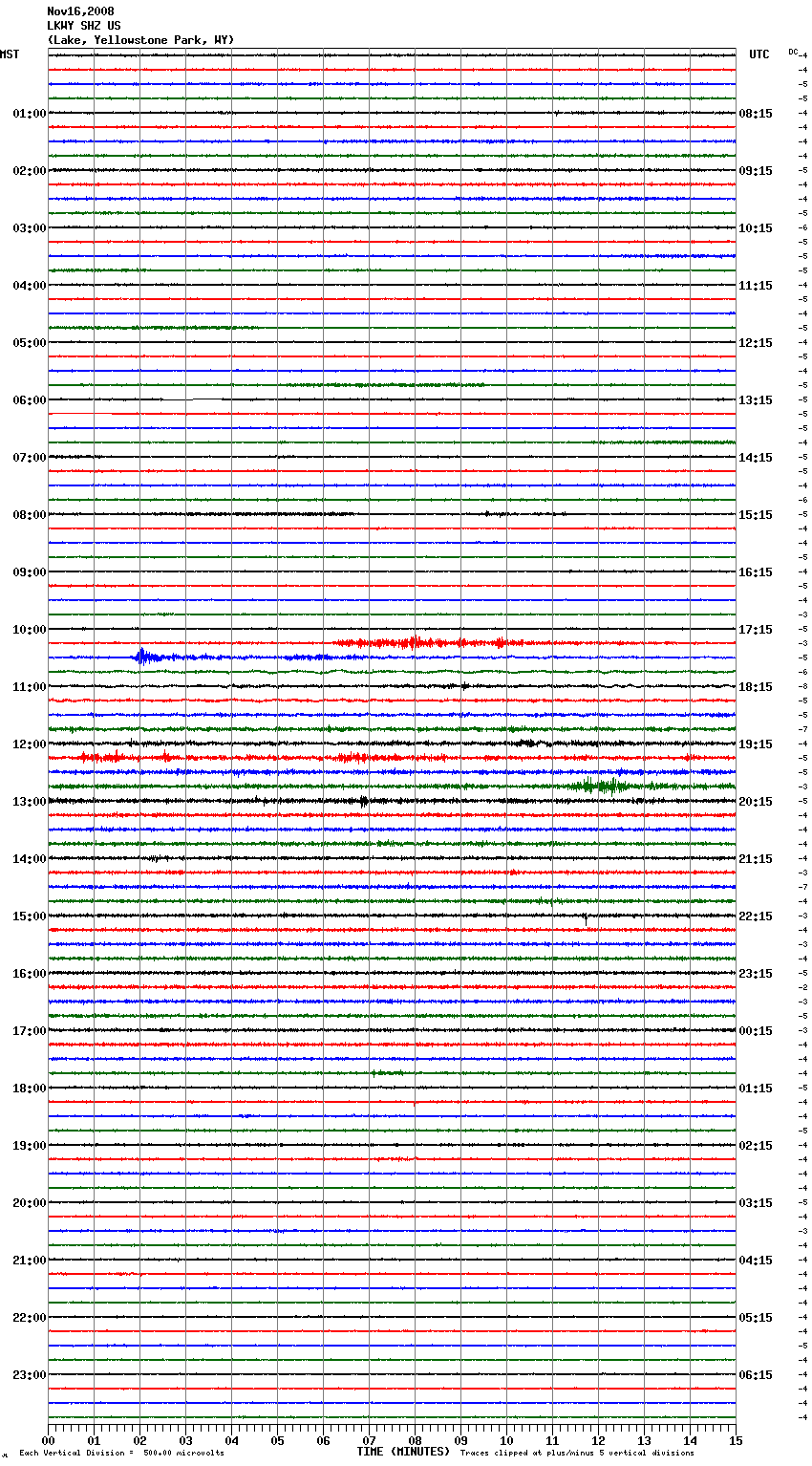Click the 22:15 UTC time label
812x1466 pixels.
(x=756, y=916)
